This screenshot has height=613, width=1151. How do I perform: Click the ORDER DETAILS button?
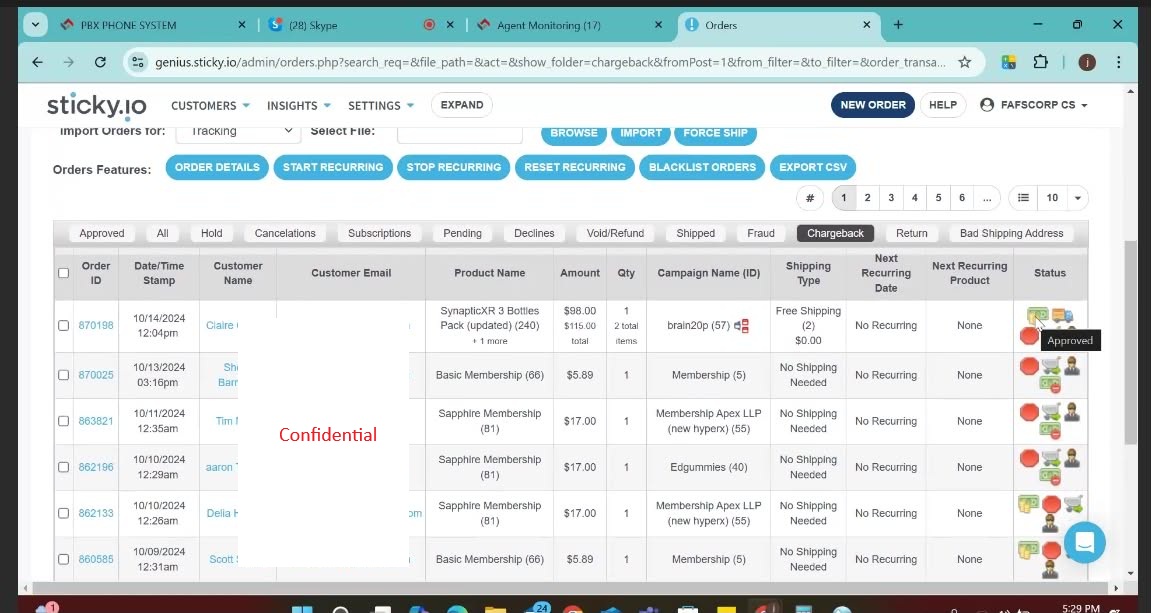point(217,167)
